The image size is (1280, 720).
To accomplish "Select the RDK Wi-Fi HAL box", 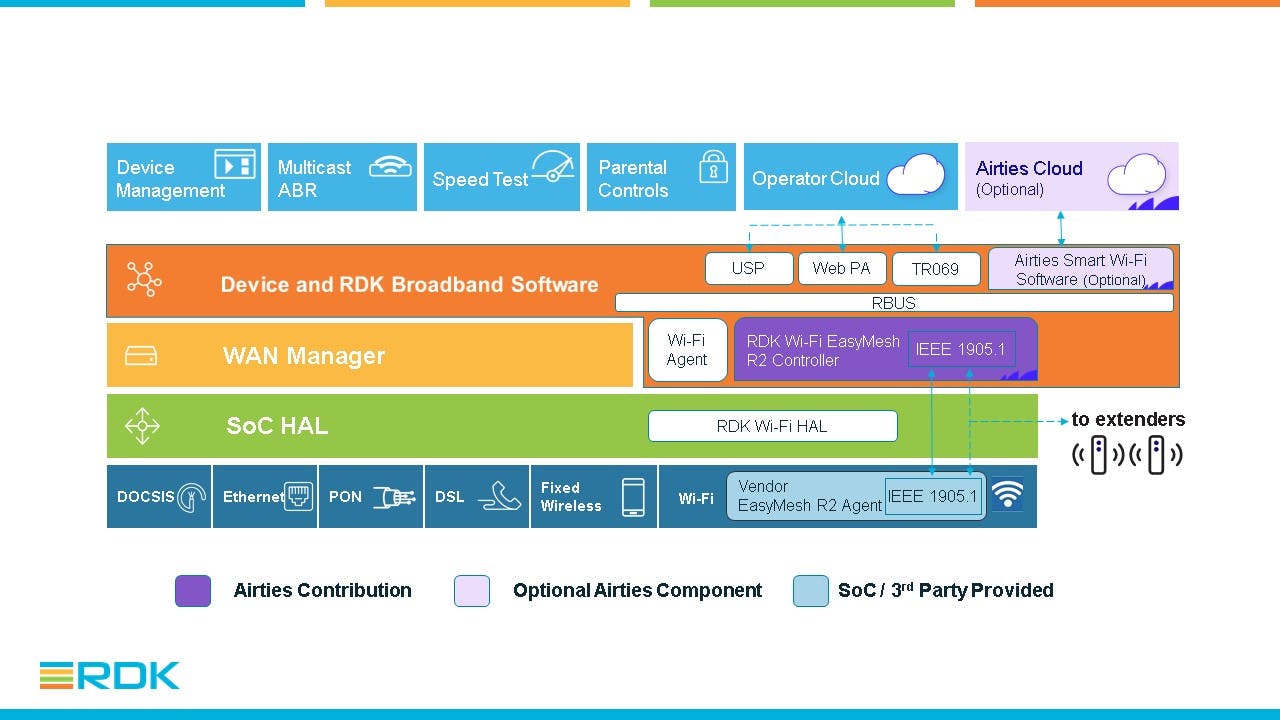I will (772, 426).
